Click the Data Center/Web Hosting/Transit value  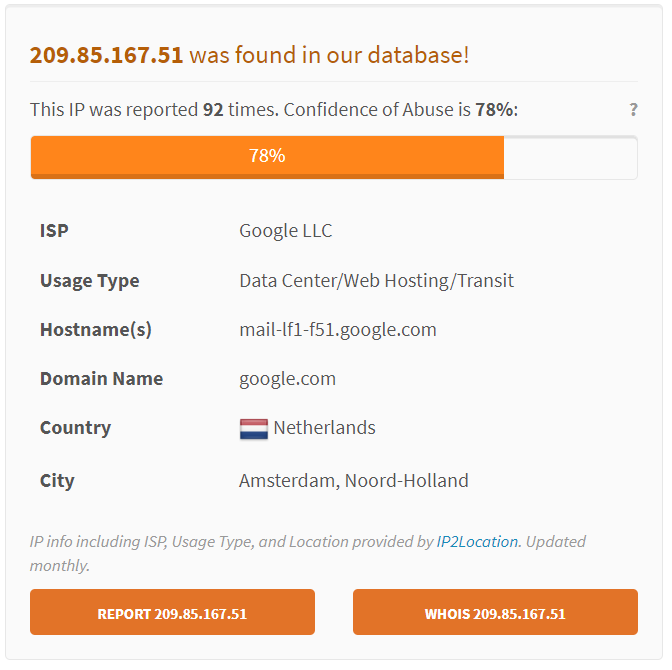pos(376,281)
